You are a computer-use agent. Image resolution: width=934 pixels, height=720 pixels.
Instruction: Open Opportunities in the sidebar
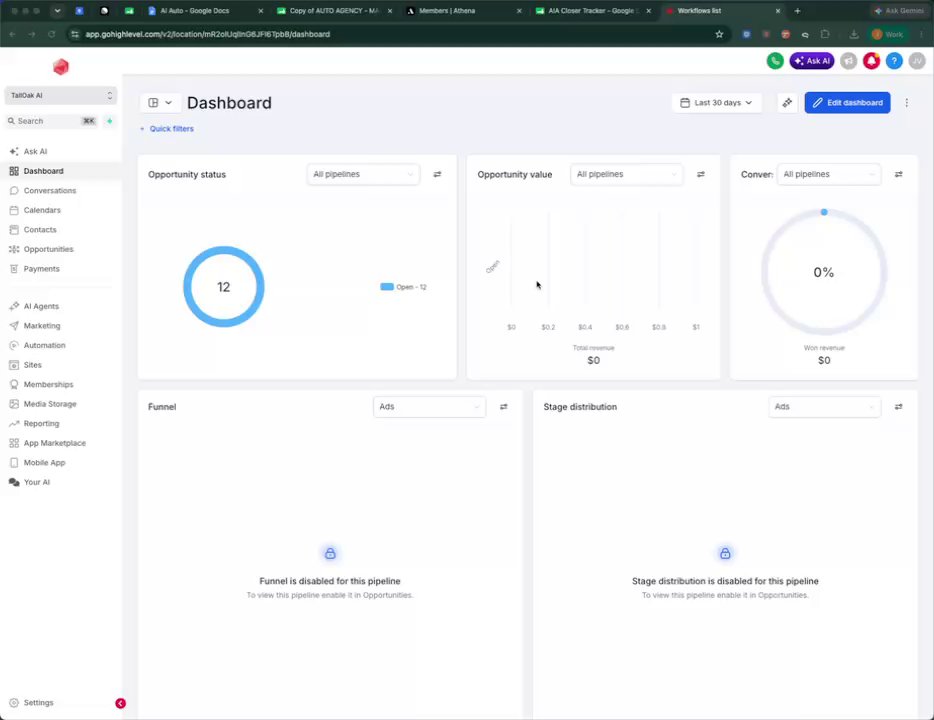(60, 249)
